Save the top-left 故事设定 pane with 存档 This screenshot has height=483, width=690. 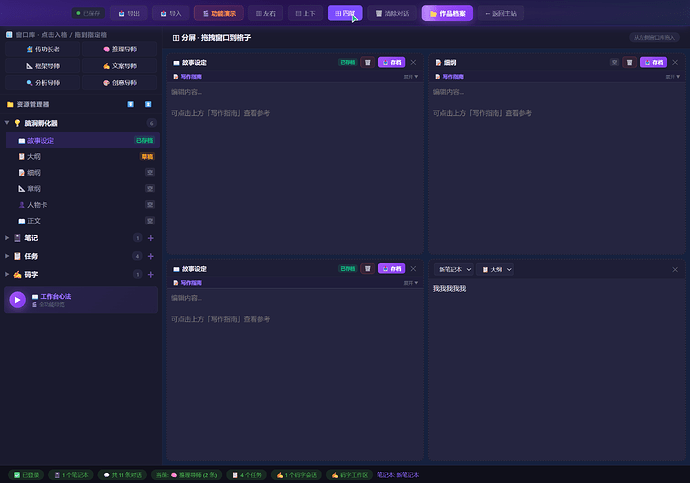click(392, 62)
